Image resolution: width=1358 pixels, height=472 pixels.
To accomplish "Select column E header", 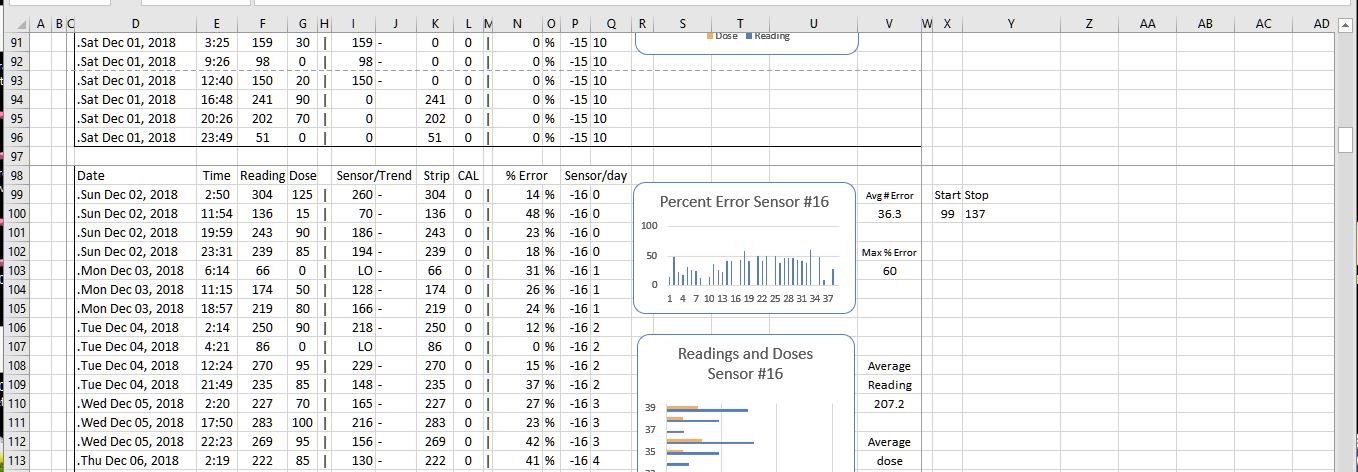I will [219, 23].
